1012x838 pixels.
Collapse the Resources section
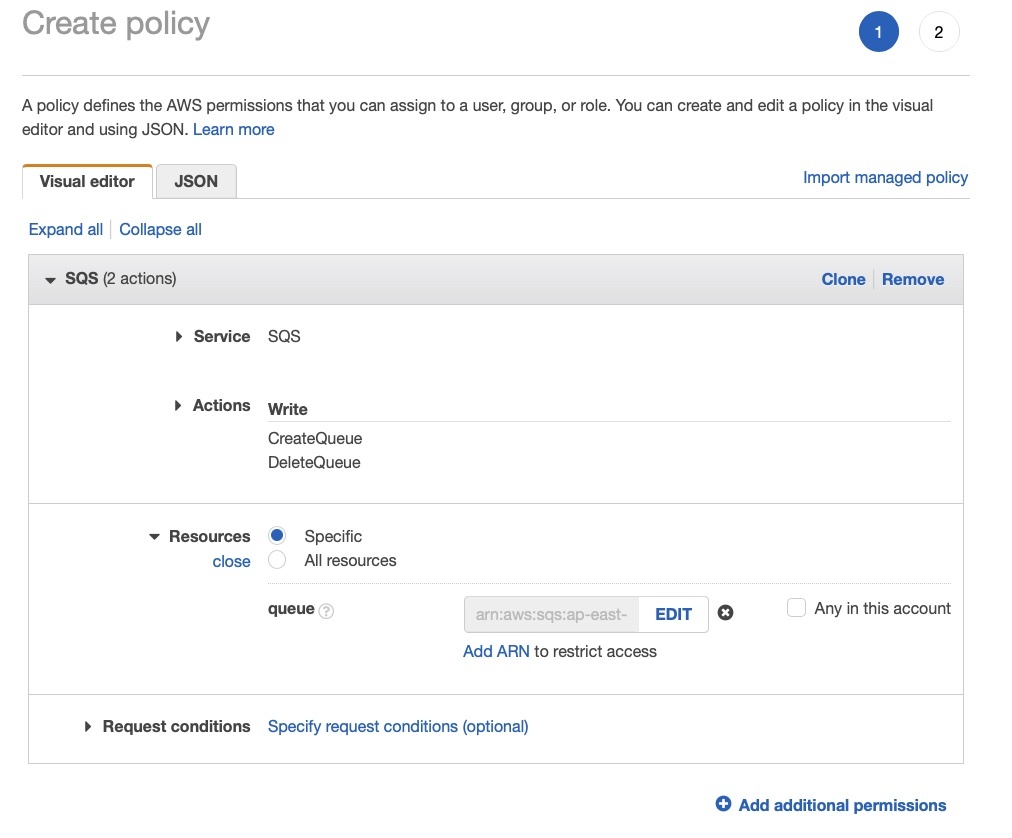coord(154,537)
